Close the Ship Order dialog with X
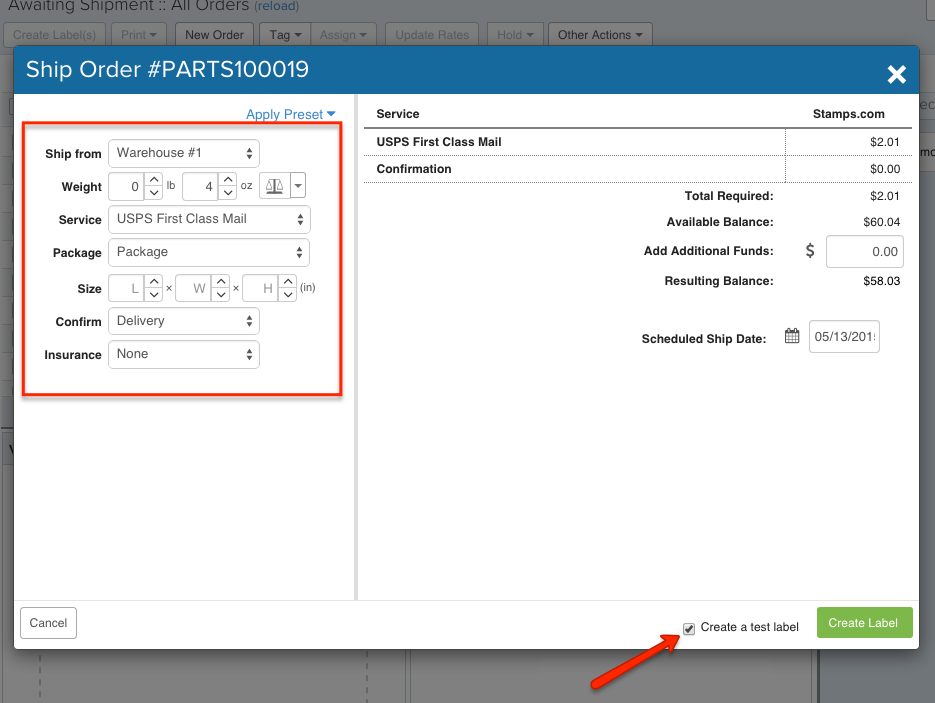The width and height of the screenshot is (935, 703). pos(896,74)
